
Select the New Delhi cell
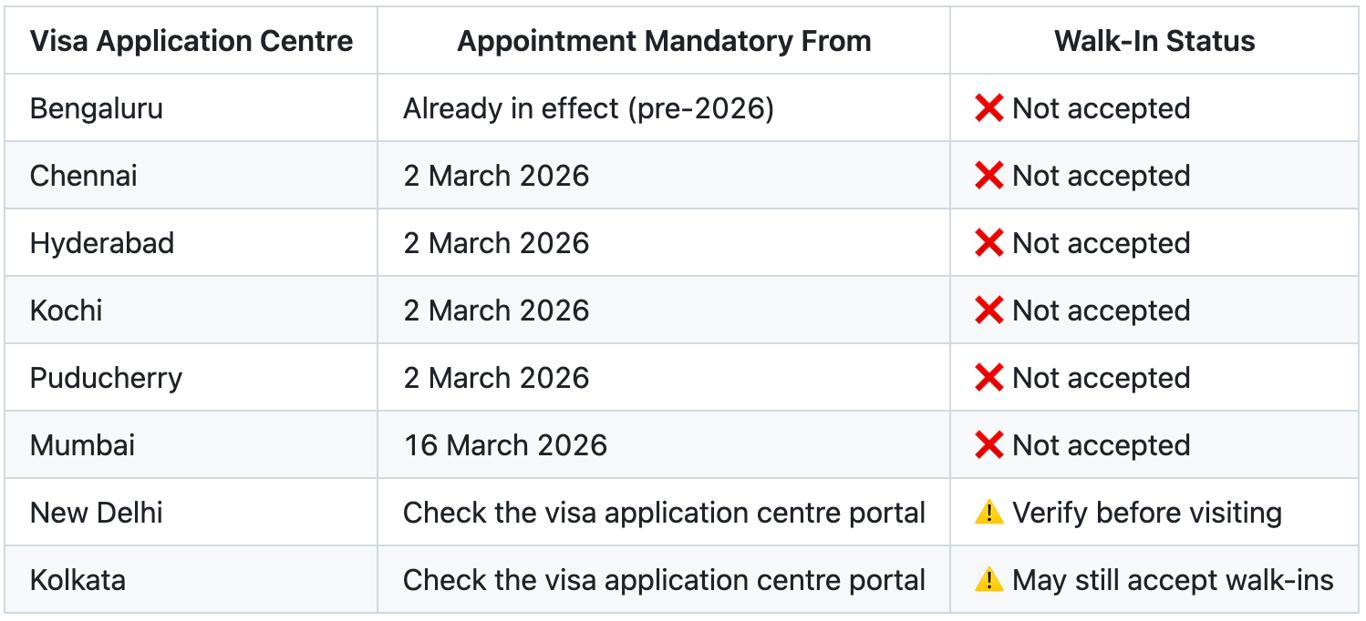click(x=96, y=513)
